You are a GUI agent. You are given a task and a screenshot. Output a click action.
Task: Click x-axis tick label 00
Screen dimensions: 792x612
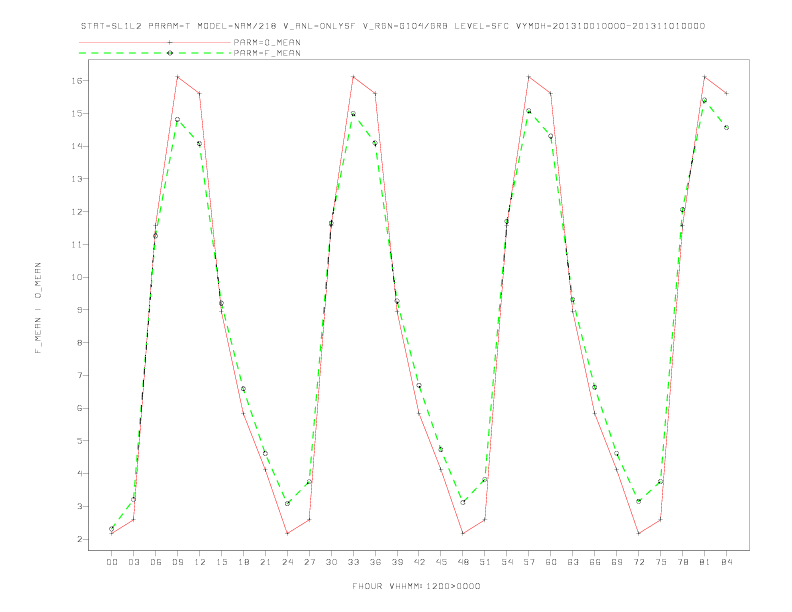click(x=112, y=562)
